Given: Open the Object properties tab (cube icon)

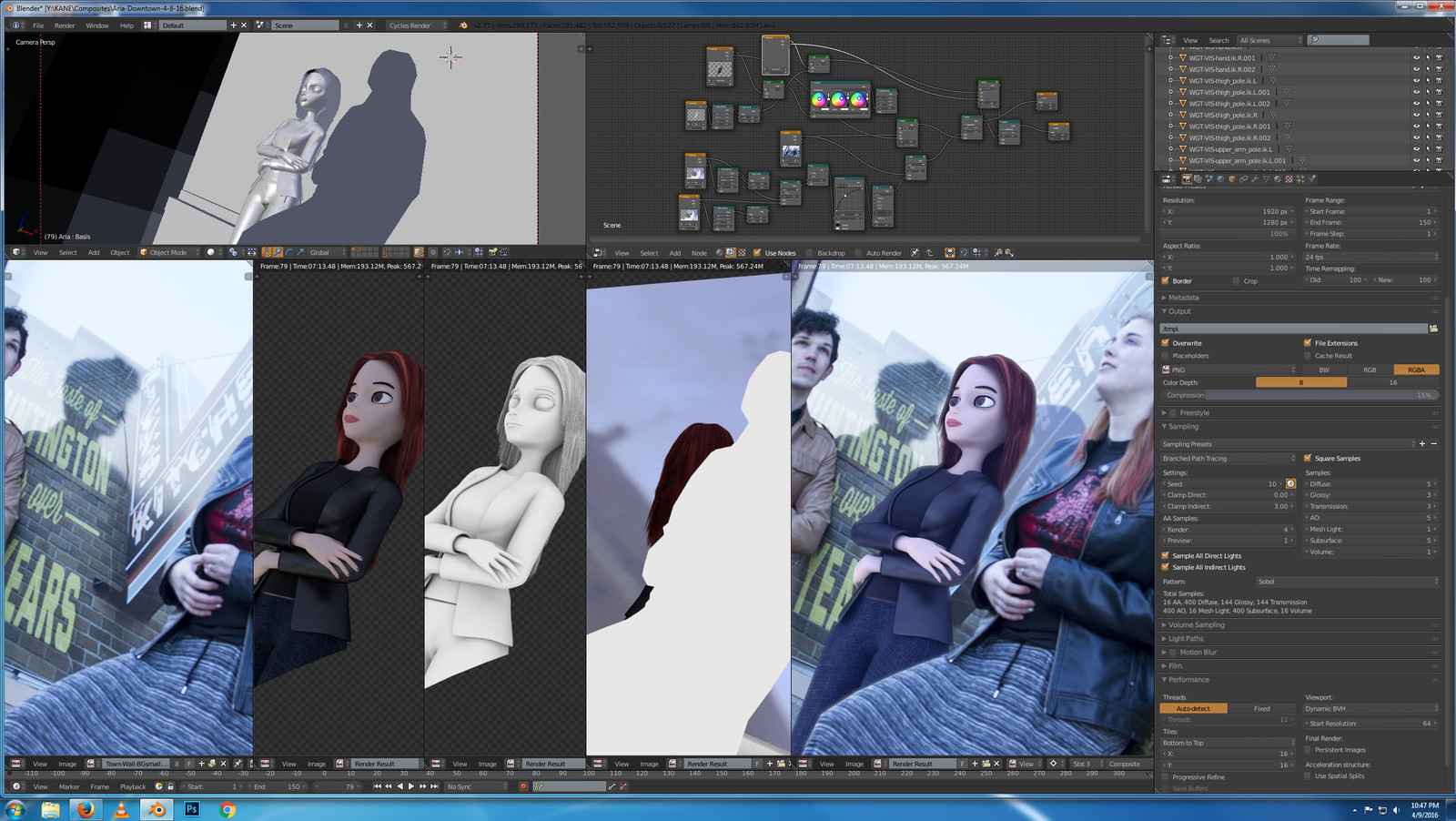Looking at the screenshot, I should (1232, 178).
